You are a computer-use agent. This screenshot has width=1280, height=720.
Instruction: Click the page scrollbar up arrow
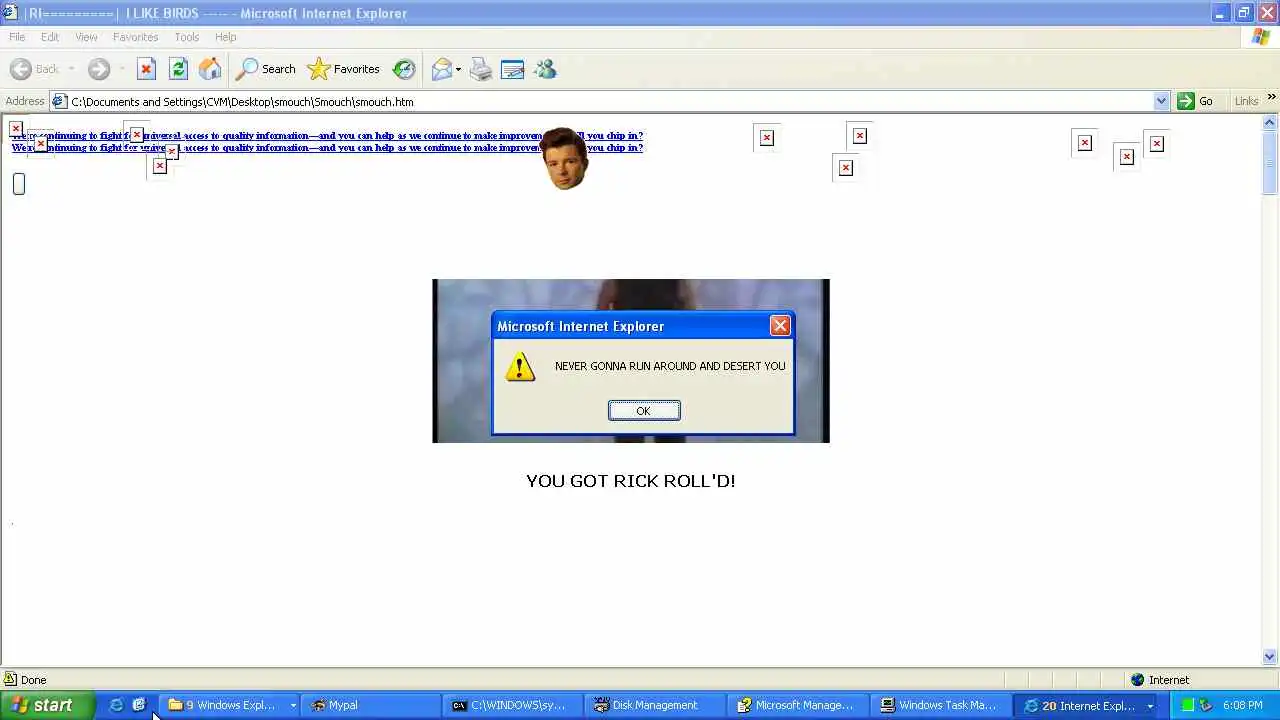coord(1270,123)
